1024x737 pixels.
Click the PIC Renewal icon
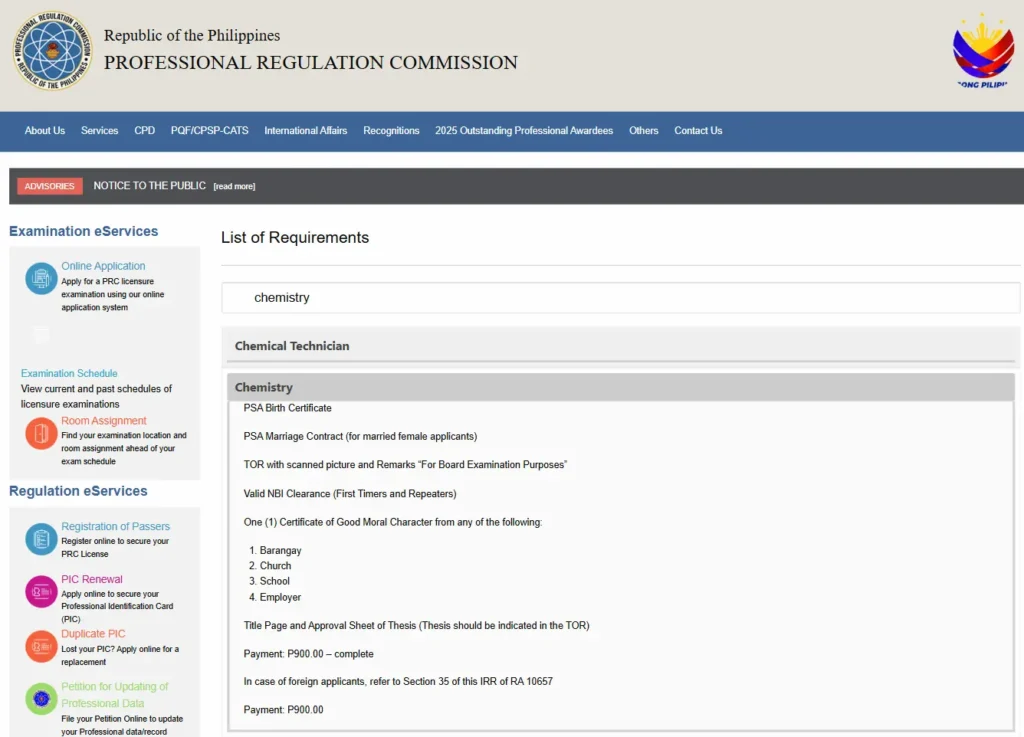point(40,591)
